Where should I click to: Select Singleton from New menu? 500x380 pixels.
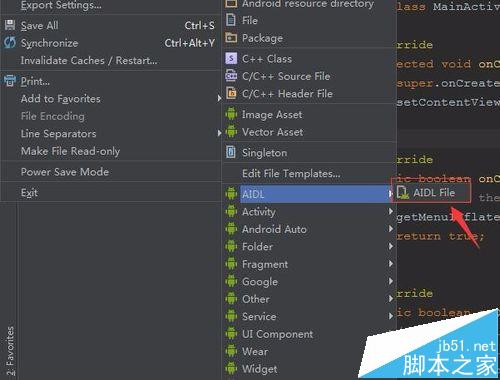click(x=309, y=153)
